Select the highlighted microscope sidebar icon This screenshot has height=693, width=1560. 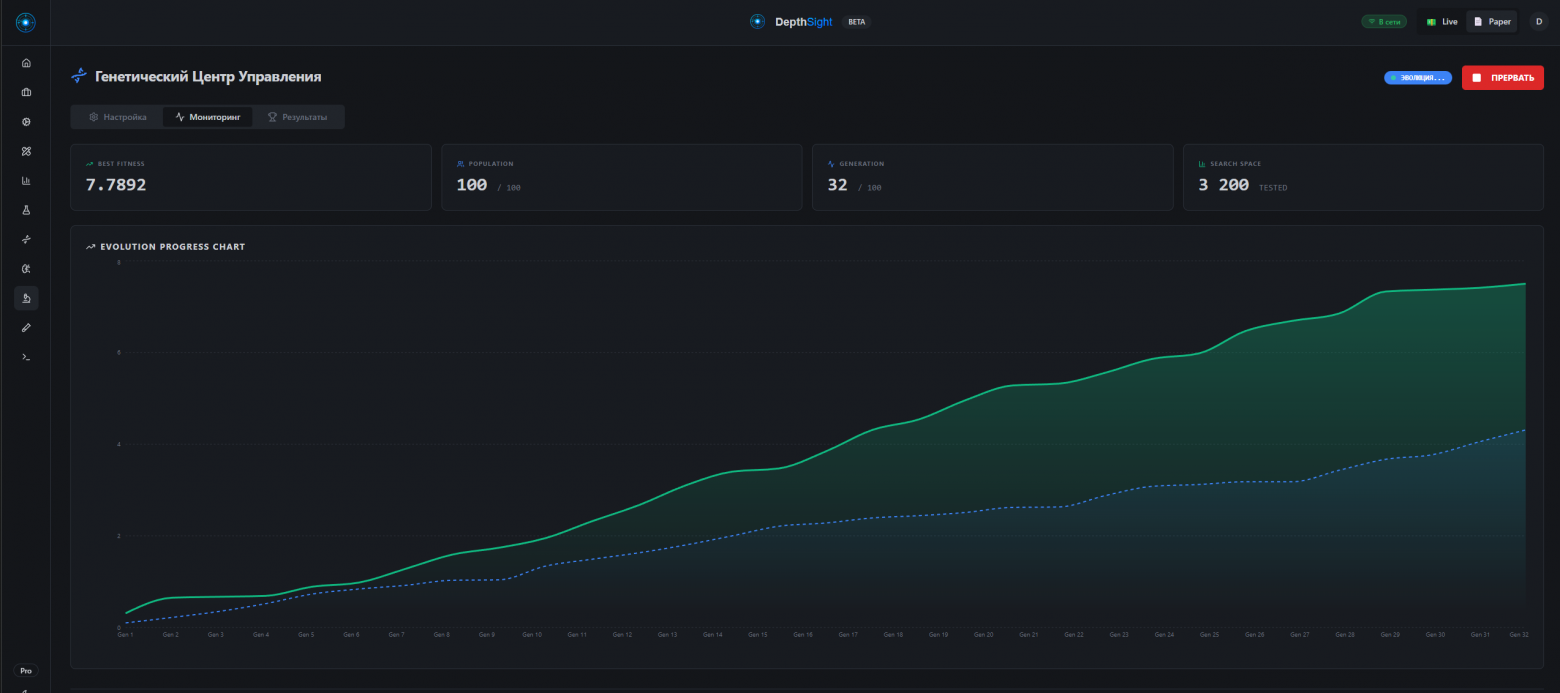pos(26,298)
